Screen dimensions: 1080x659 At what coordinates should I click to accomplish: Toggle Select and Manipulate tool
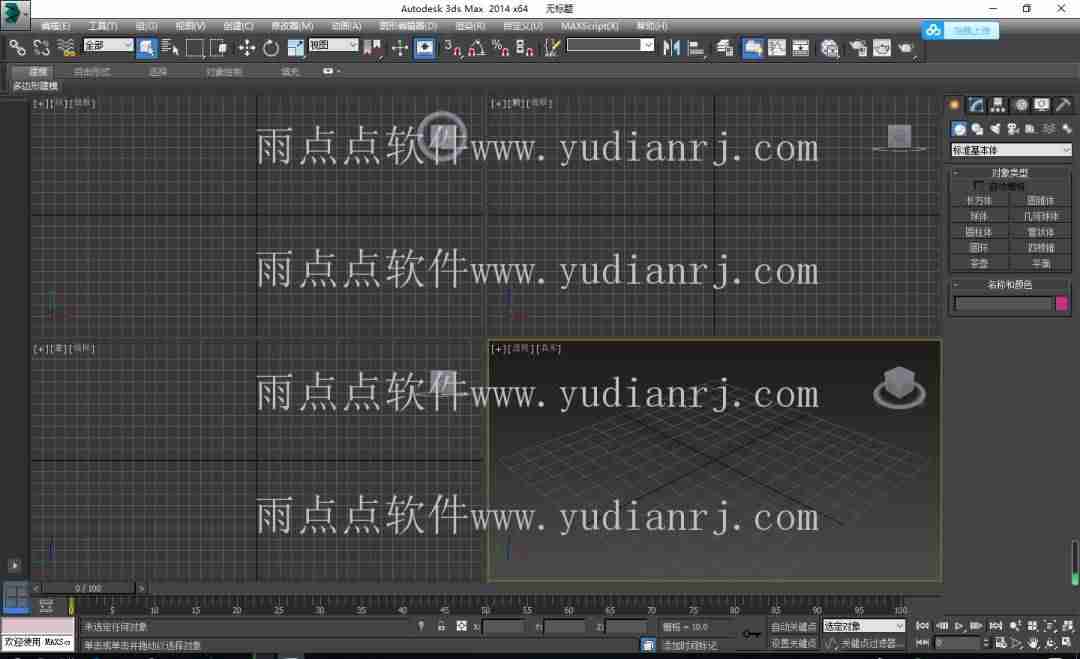click(x=399, y=48)
